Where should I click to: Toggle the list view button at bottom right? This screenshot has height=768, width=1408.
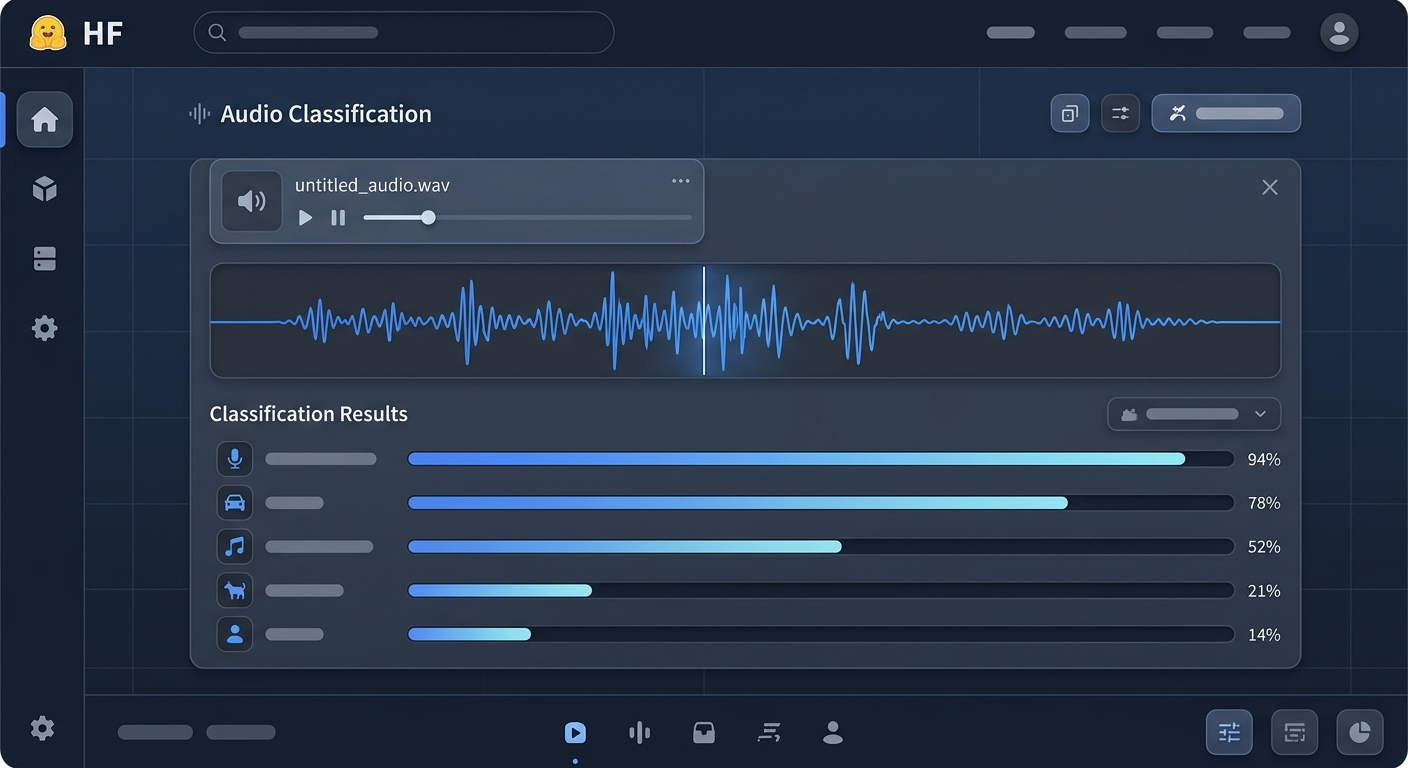1294,733
